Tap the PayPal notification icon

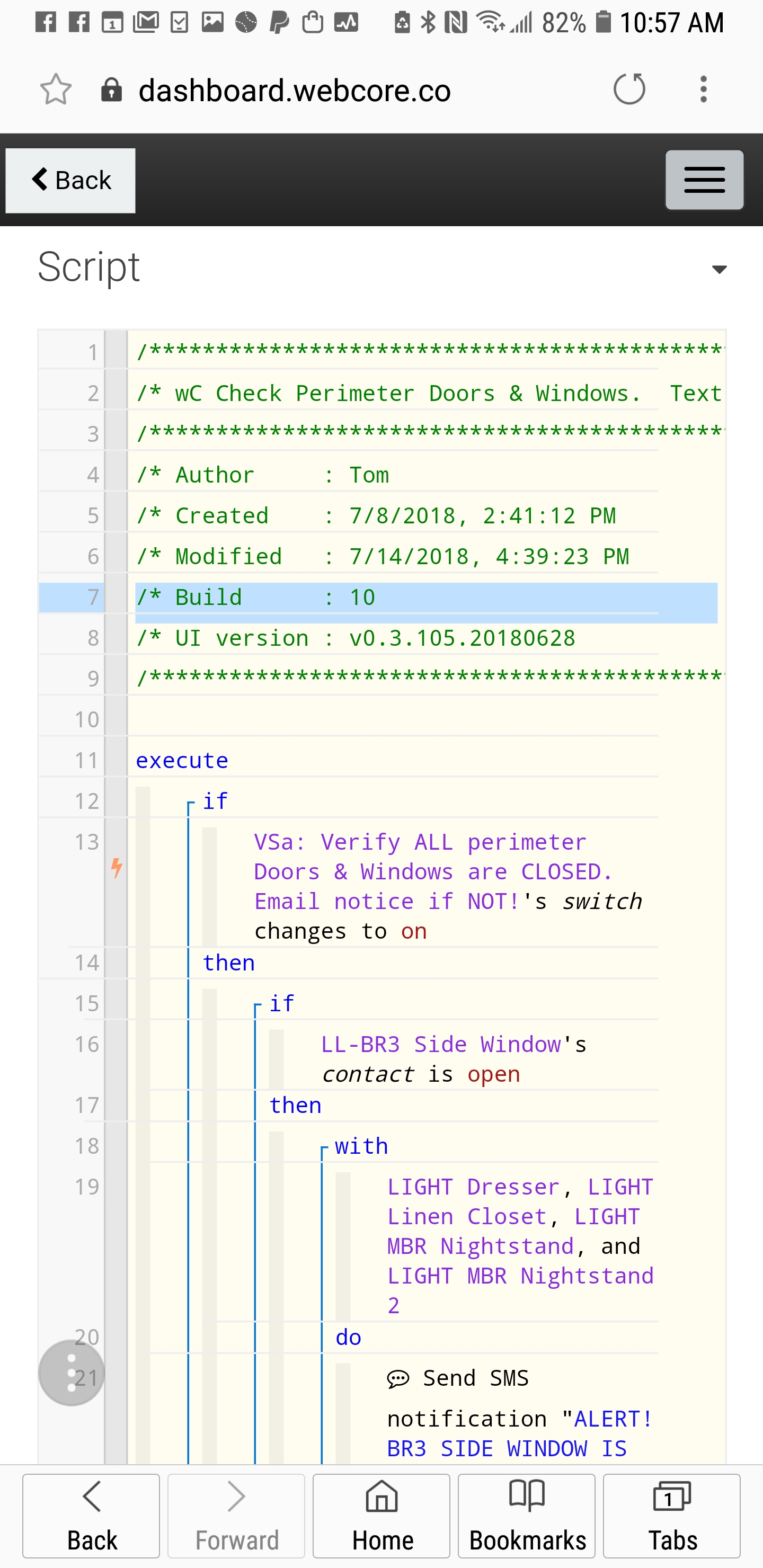point(279,23)
